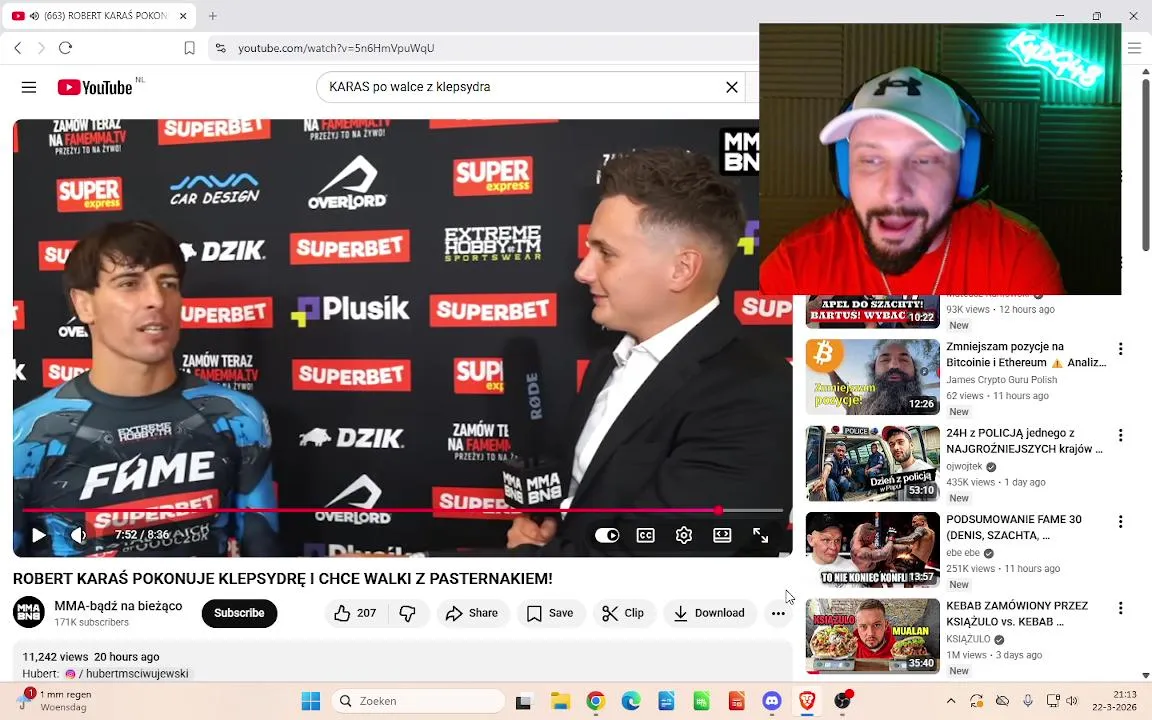Open MMA-bądź na bieżąco channel name link
Viewport: 1152px width, 720px height.
point(118,606)
